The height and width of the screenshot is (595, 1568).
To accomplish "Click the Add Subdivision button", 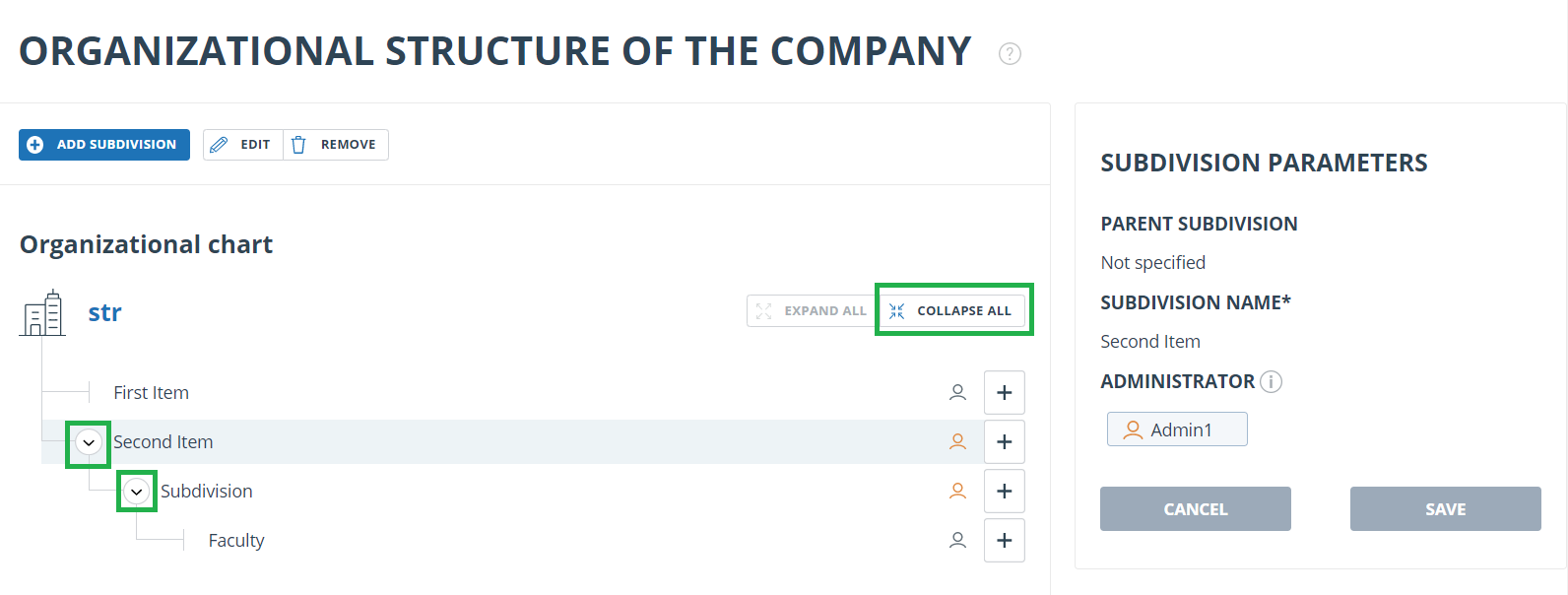I will (x=104, y=144).
